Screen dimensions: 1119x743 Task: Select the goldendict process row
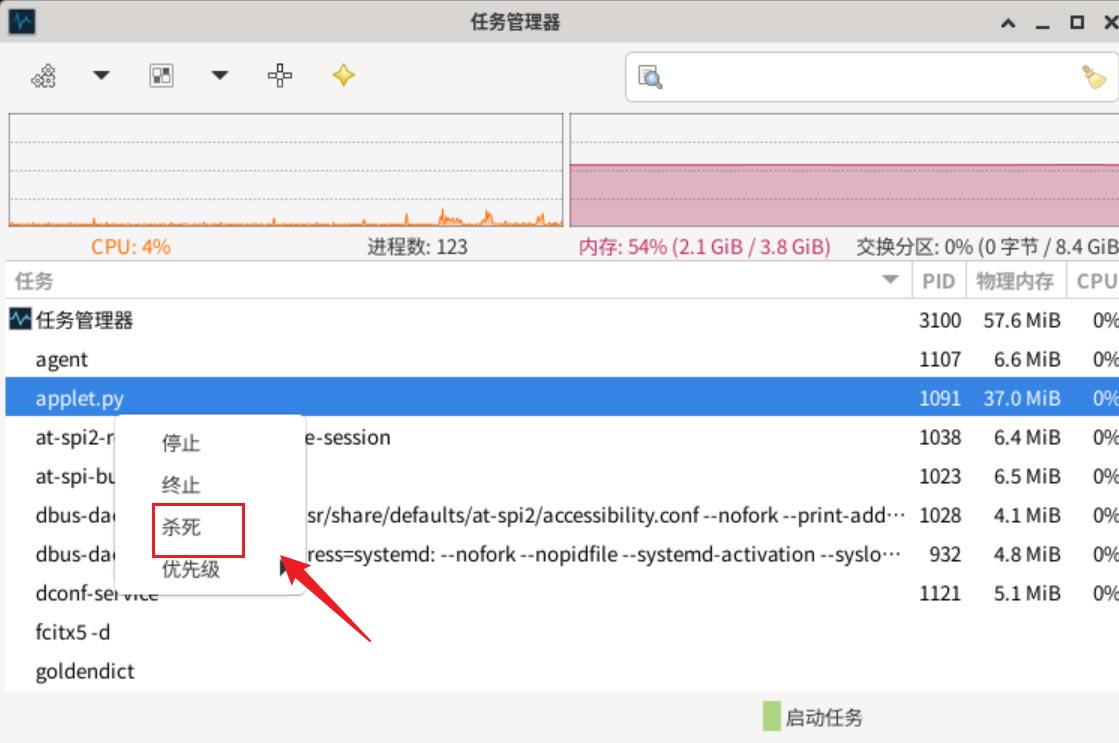click(x=562, y=671)
